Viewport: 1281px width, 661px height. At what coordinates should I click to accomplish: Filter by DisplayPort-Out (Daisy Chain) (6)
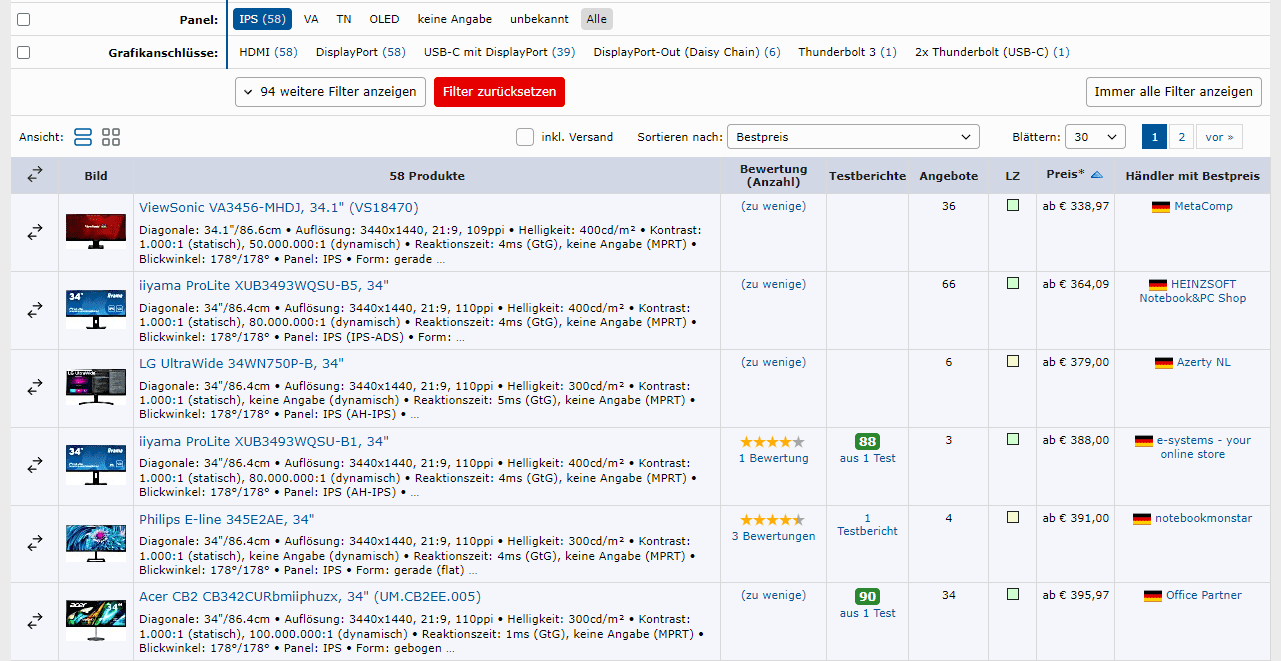tap(687, 52)
